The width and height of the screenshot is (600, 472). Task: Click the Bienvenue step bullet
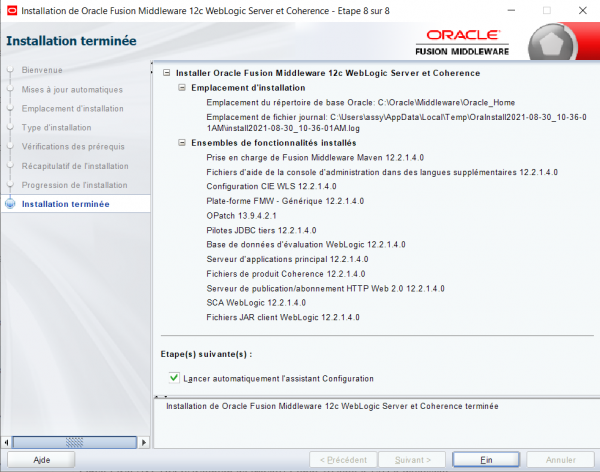click(x=10, y=70)
